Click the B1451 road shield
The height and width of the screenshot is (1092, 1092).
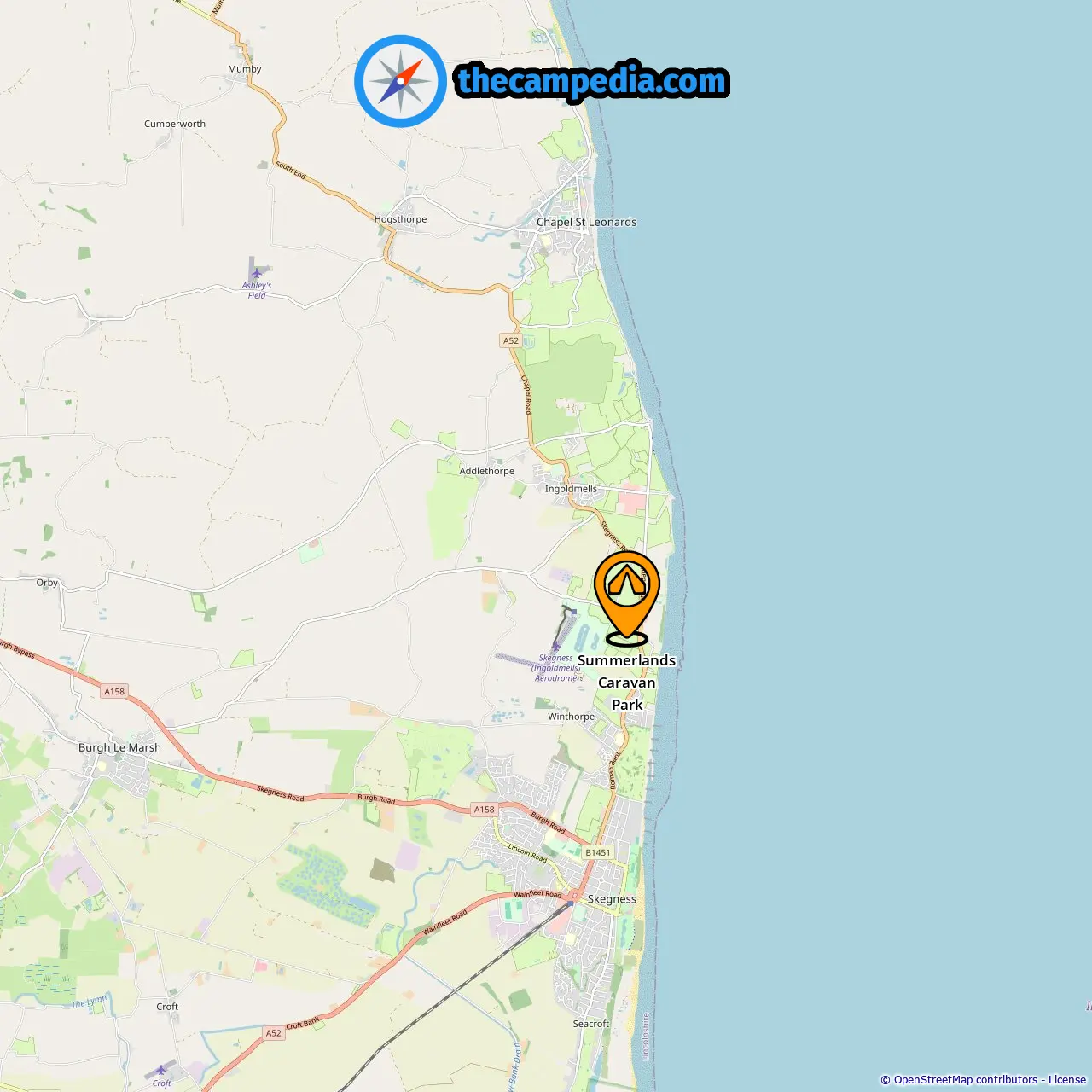point(598,852)
